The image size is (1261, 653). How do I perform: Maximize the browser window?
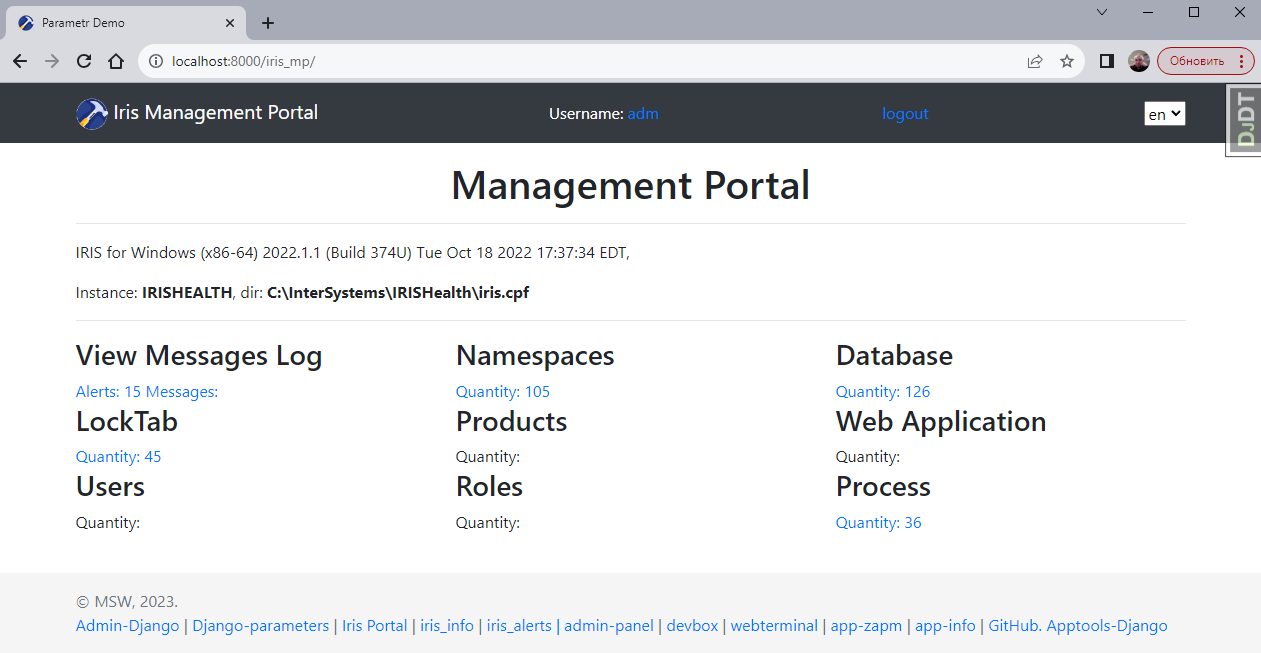click(x=1194, y=12)
